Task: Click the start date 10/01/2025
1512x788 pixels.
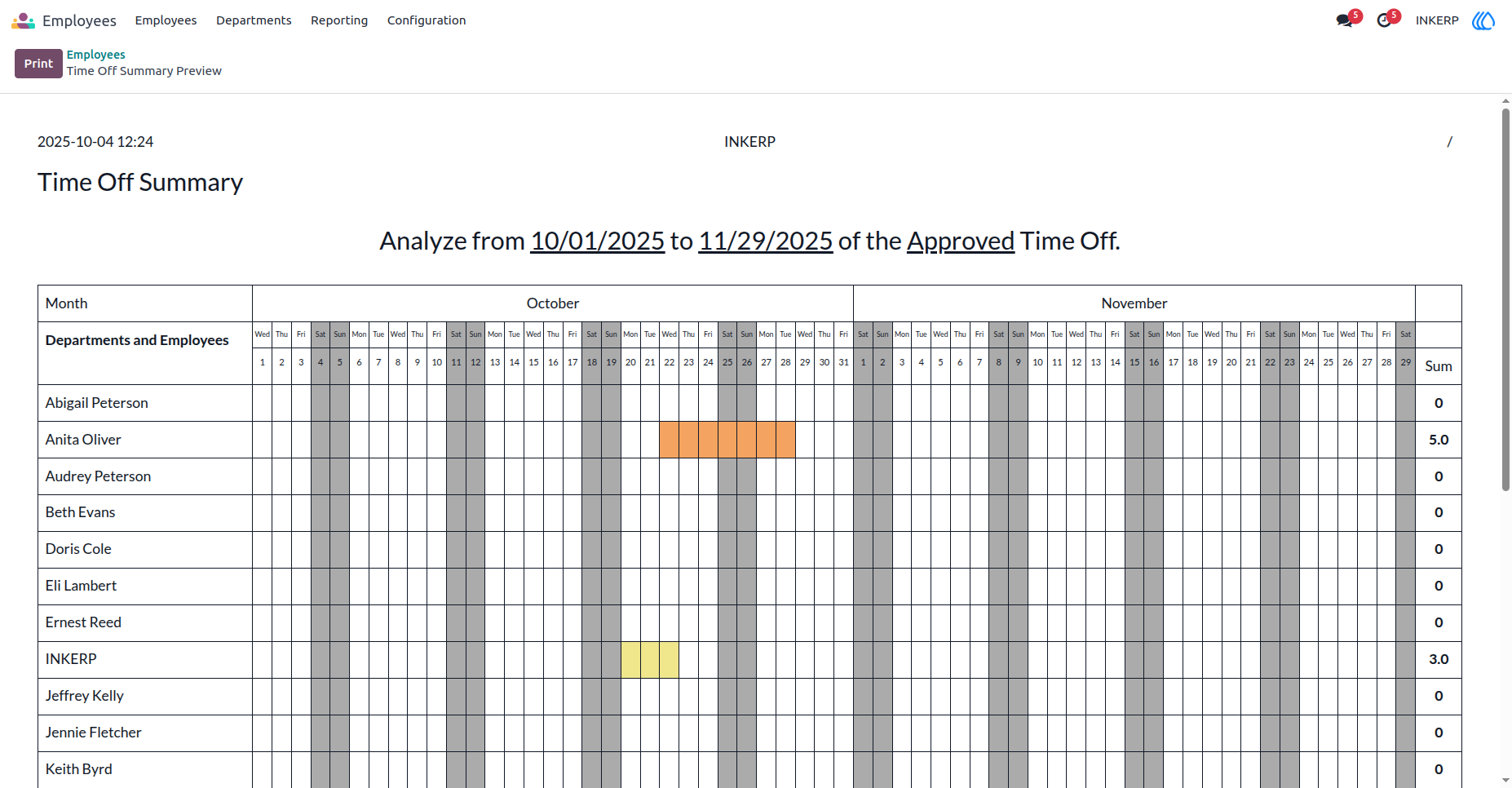Action: 598,241
